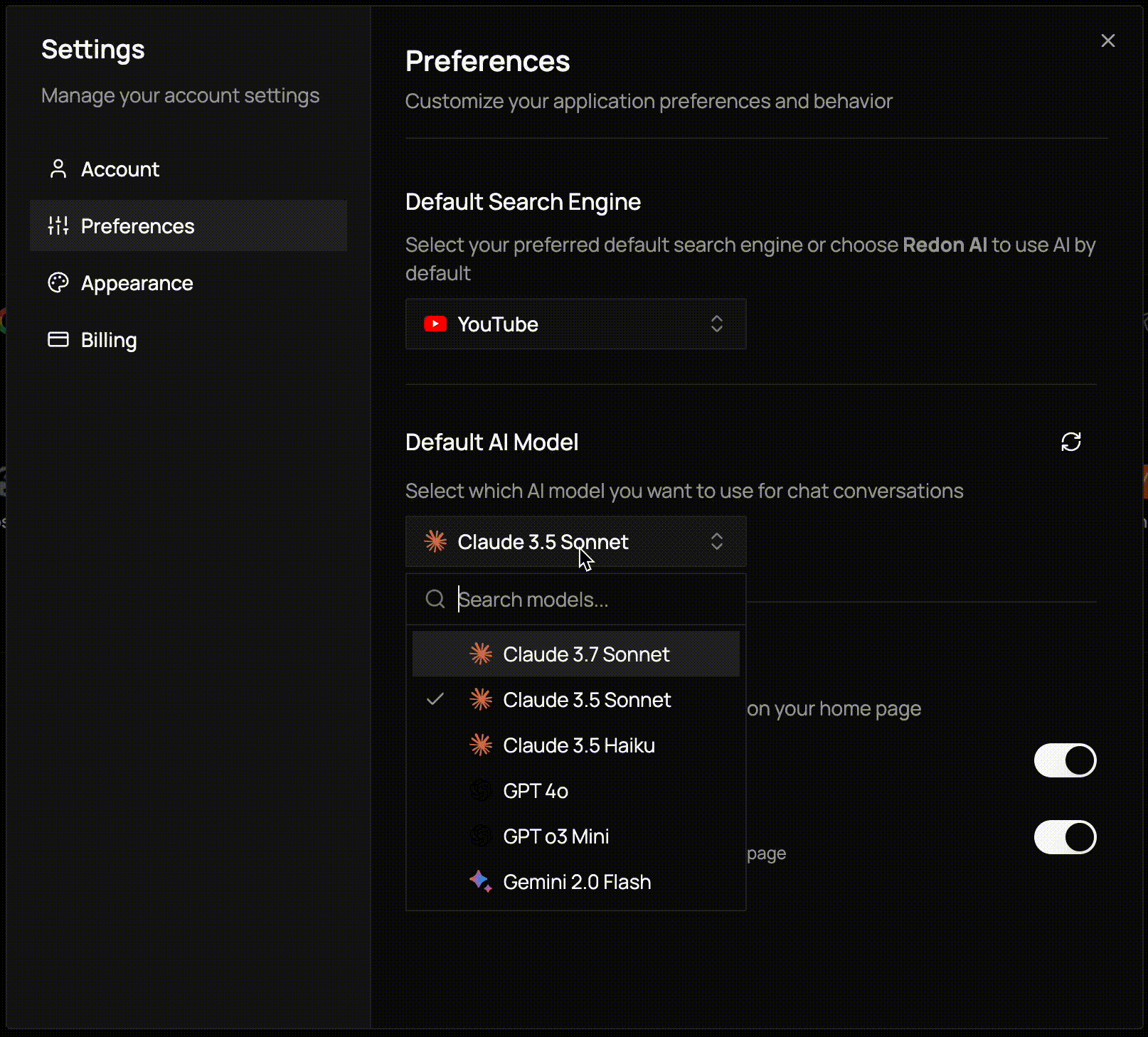The image size is (1148, 1037).
Task: Click the YouTube logo in the search engine selector
Action: [436, 324]
